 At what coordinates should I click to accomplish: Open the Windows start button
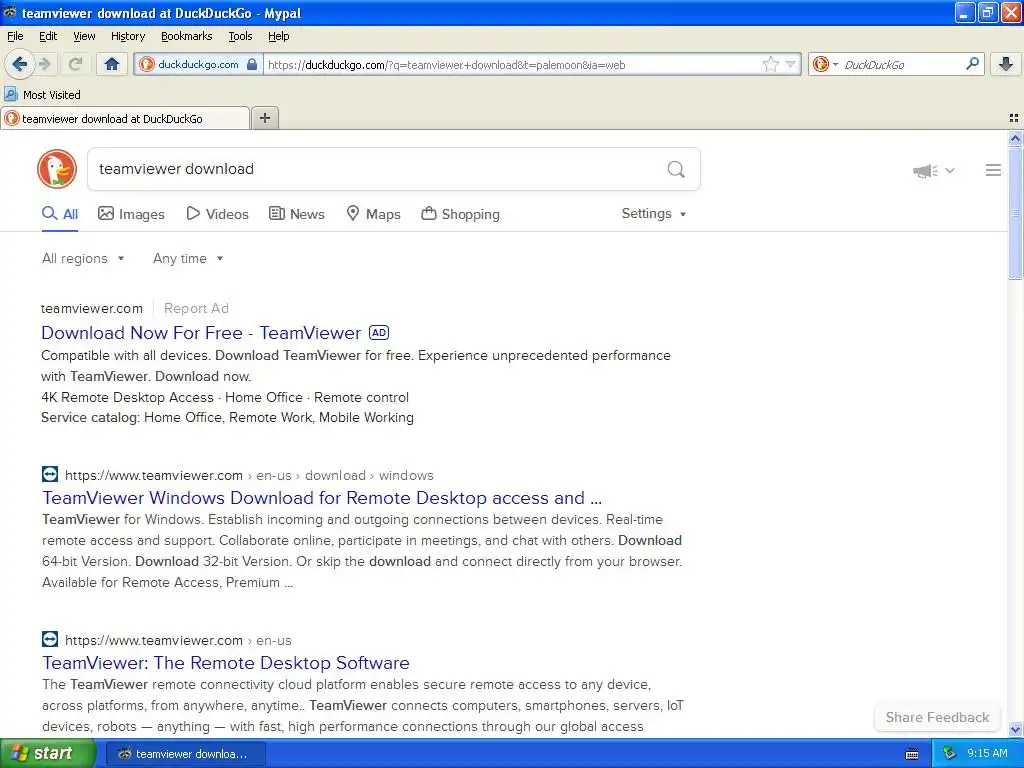(47, 753)
